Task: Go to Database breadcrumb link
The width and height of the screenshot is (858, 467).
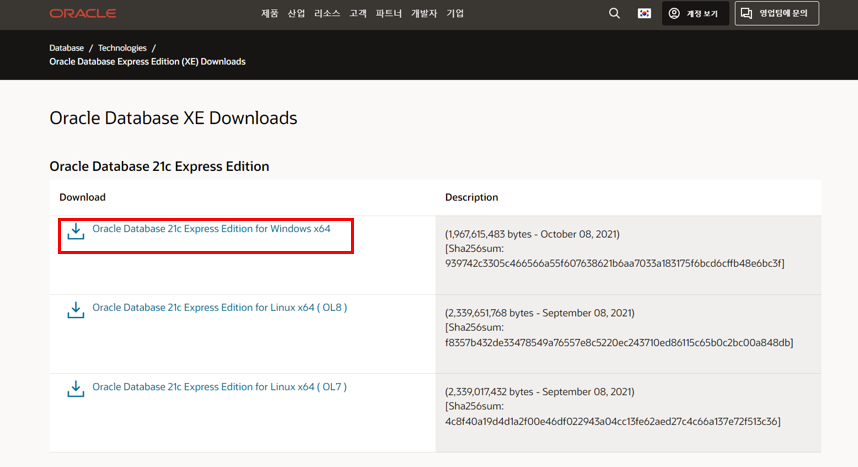Action: click(x=66, y=48)
